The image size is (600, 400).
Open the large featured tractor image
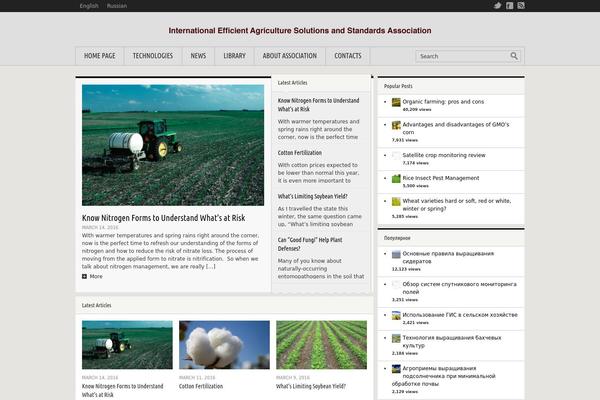(173, 145)
